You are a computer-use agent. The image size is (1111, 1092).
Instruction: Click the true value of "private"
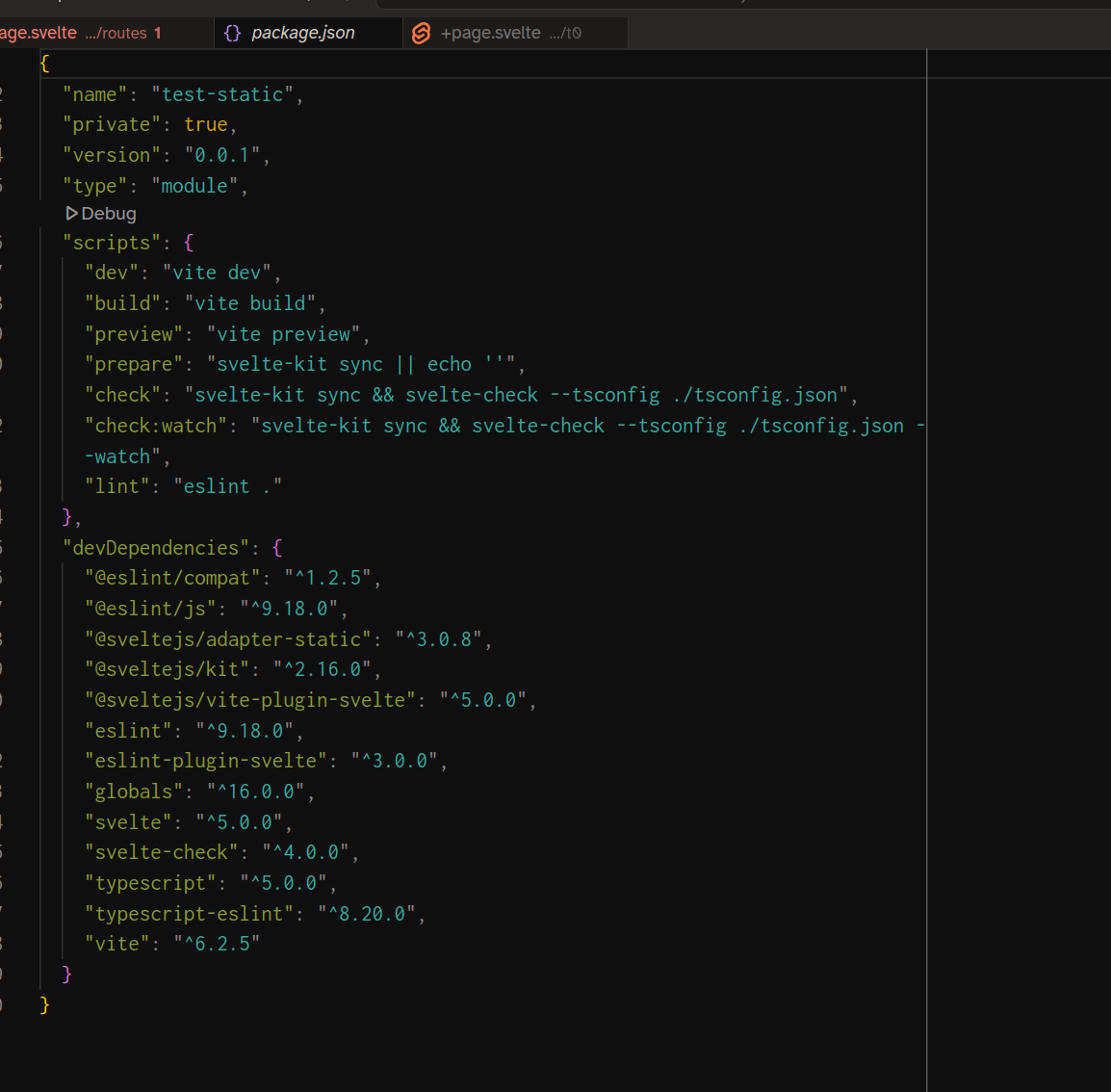206,124
